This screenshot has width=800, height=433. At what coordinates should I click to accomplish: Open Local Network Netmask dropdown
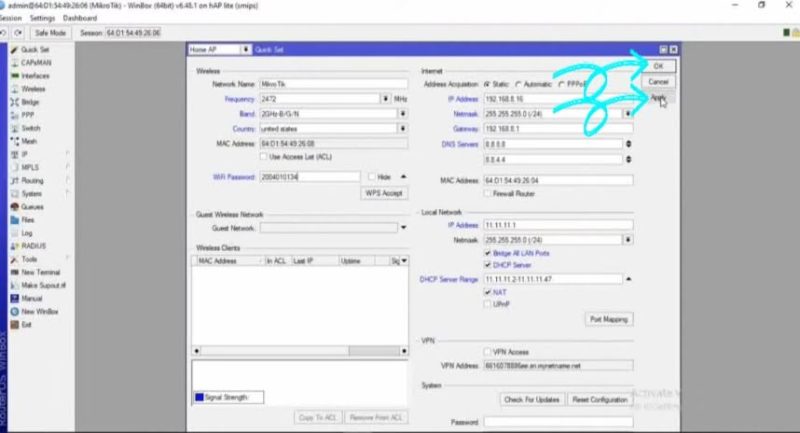pyautogui.click(x=628, y=240)
